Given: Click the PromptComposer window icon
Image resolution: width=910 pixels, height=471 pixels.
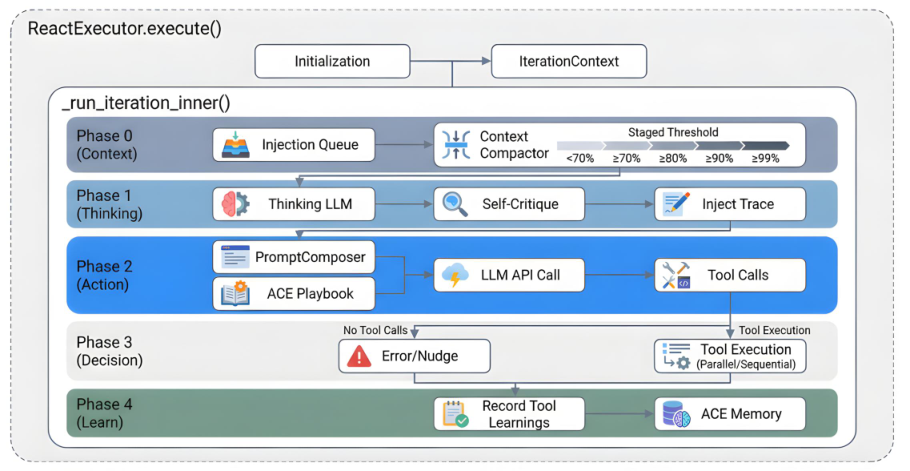Looking at the screenshot, I should coord(235,257).
